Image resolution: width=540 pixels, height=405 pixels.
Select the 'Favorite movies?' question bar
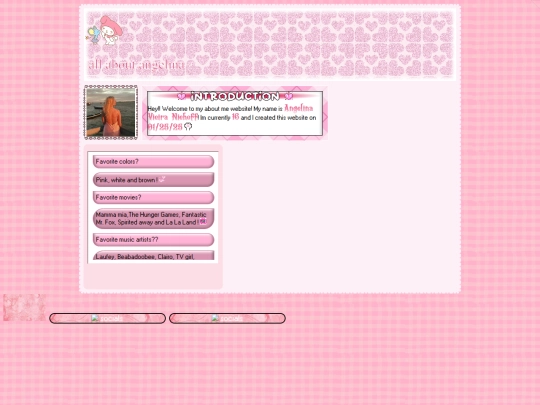tap(153, 197)
